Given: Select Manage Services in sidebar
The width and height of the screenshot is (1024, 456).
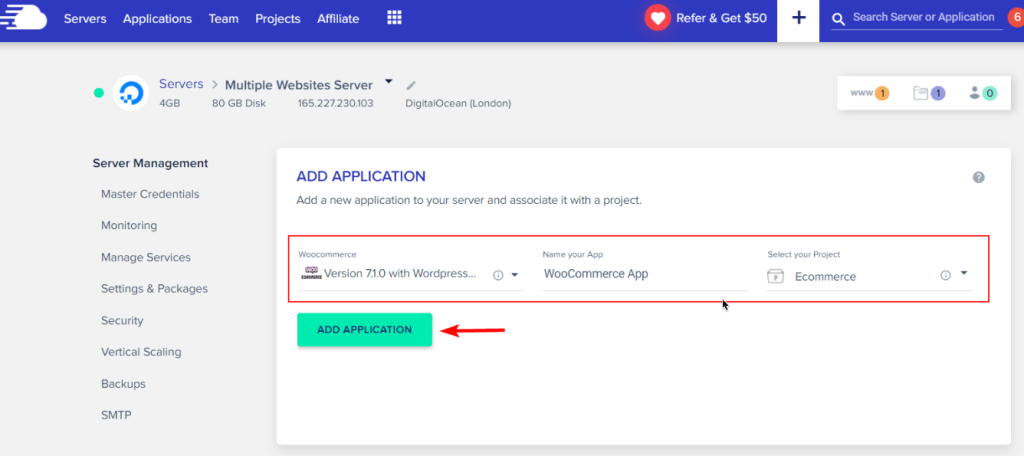Looking at the screenshot, I should [x=146, y=257].
